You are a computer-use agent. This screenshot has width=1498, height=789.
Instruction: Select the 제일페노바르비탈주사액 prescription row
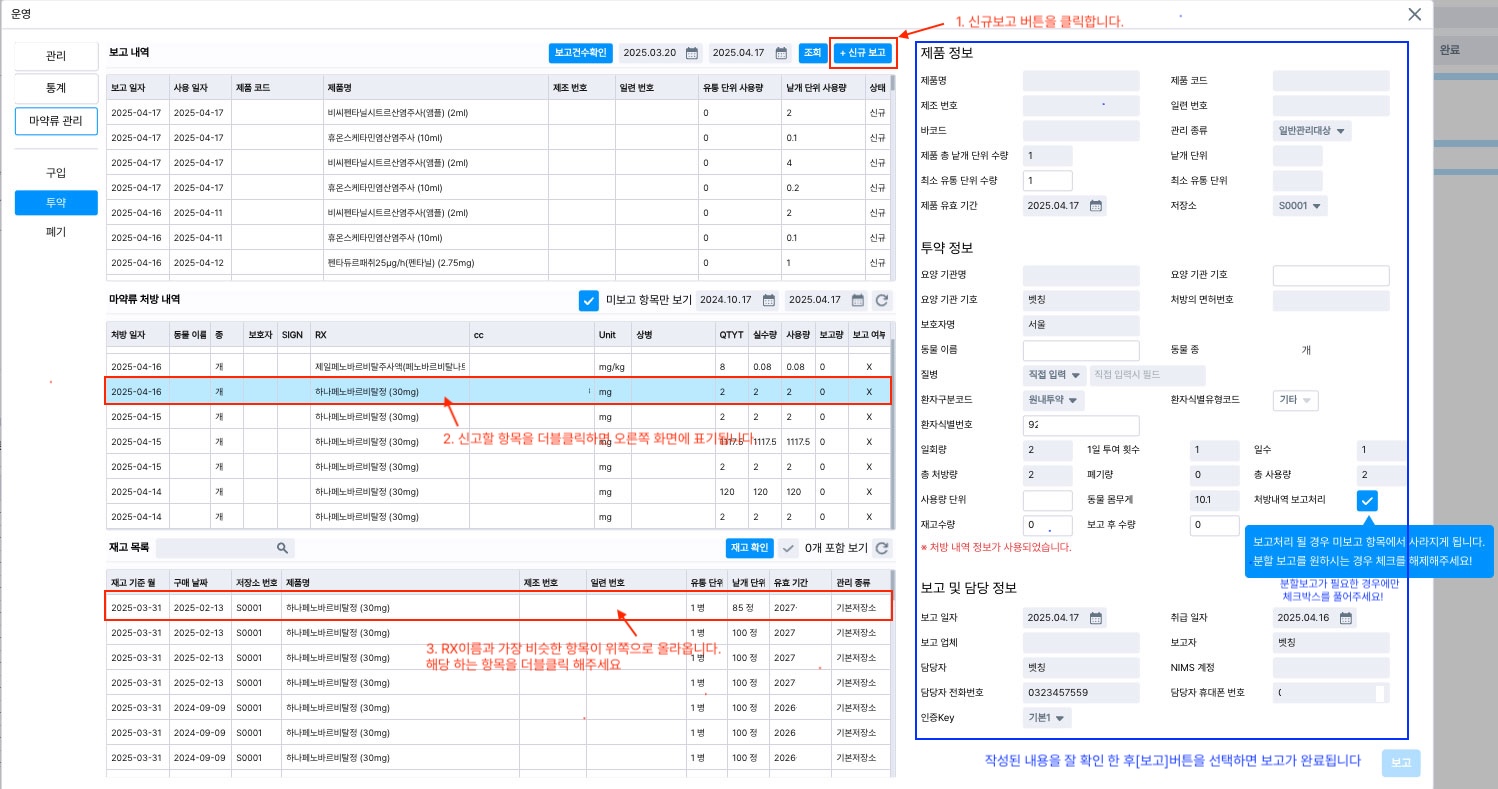(x=498, y=366)
